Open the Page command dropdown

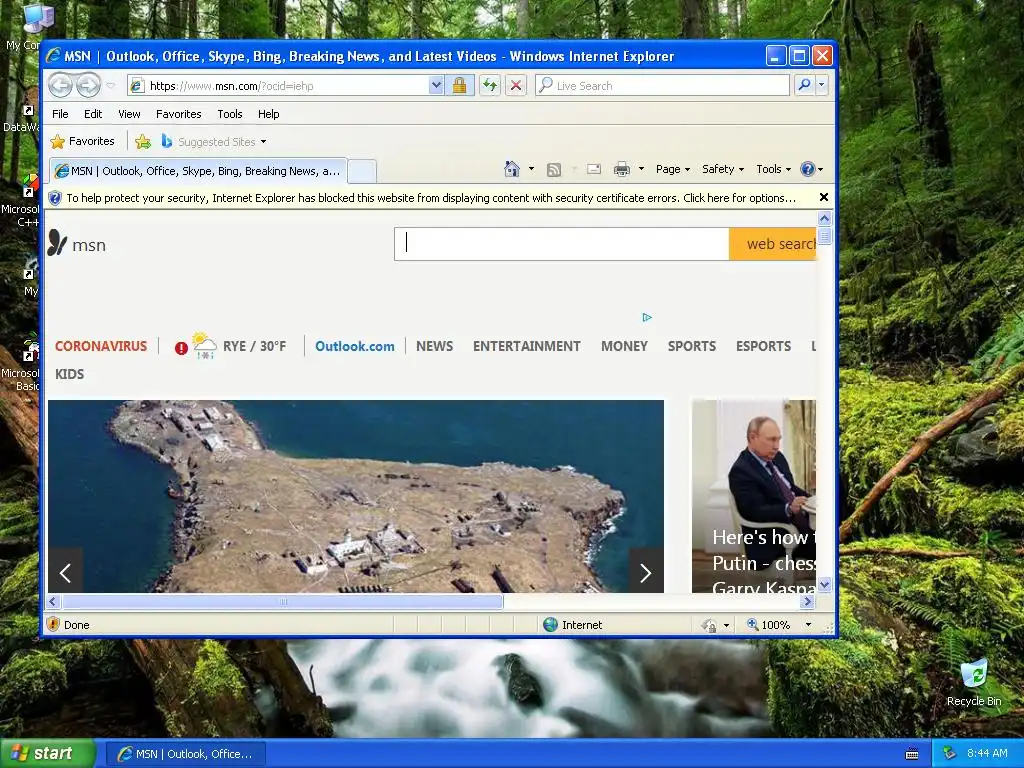[673, 169]
